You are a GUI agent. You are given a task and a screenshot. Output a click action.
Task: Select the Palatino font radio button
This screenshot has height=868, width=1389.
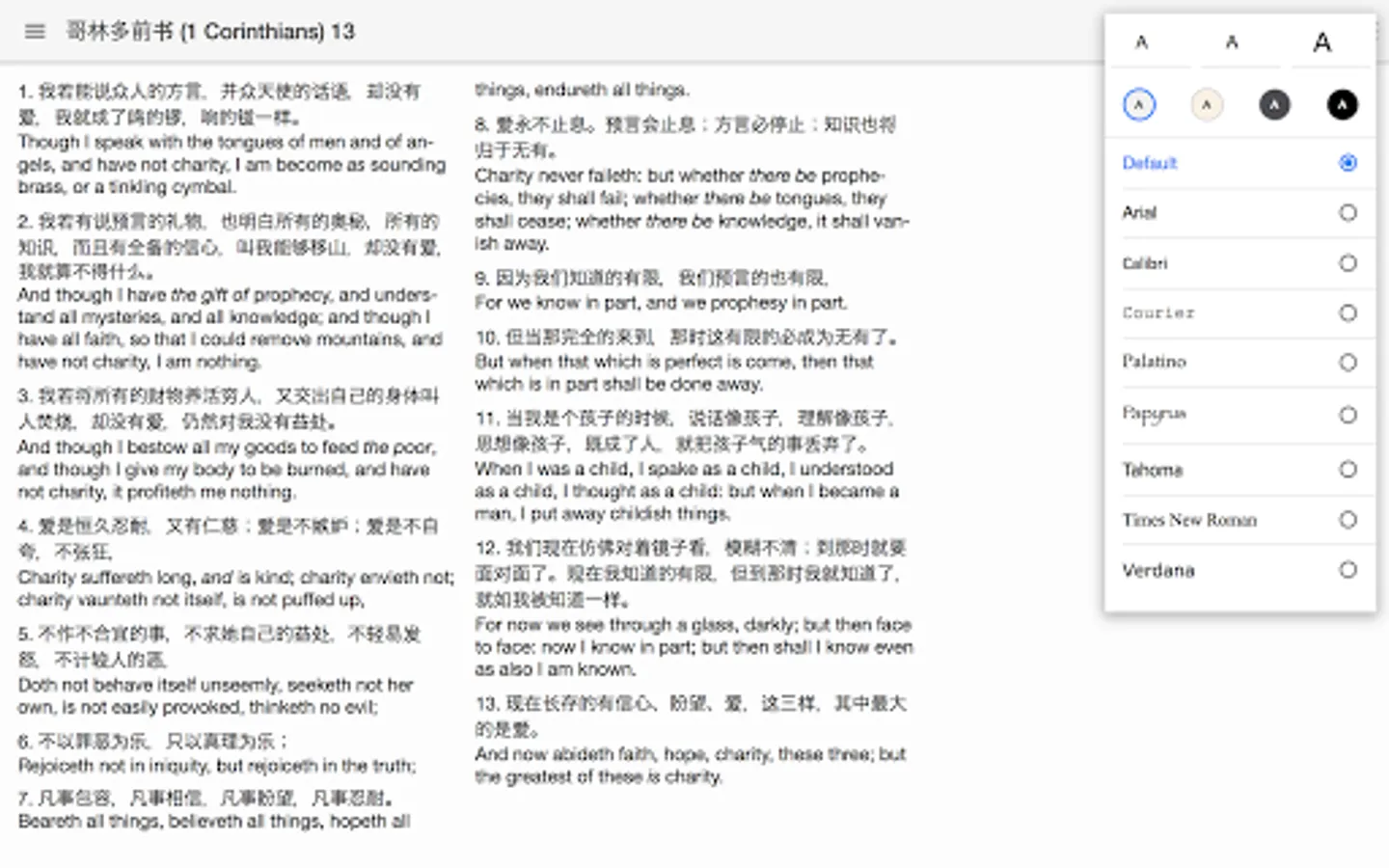(x=1348, y=363)
